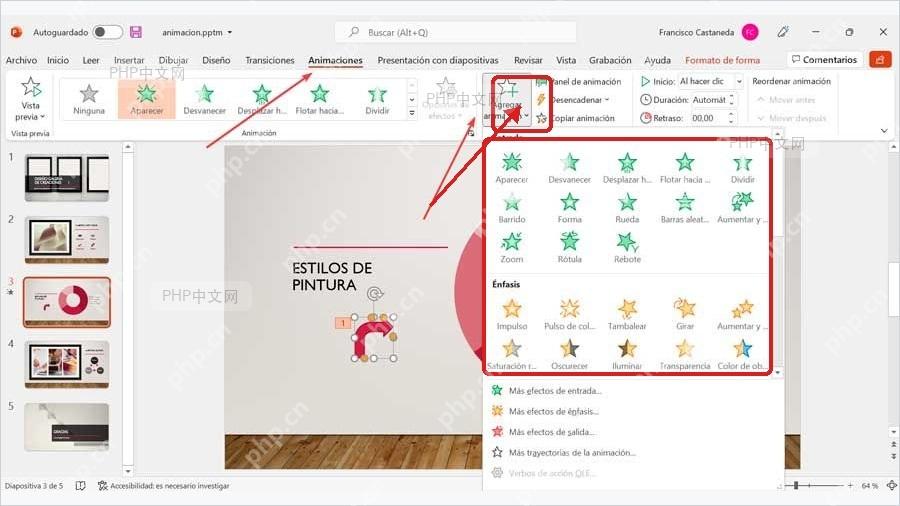
Task: Open the Formato de forma tab
Action: [722, 60]
